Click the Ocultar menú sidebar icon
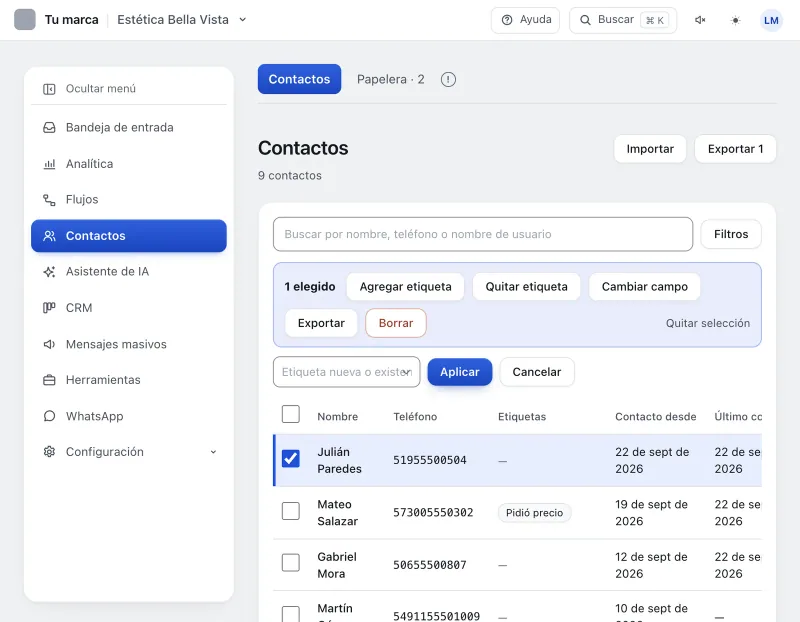This screenshot has width=800, height=622. [49, 89]
